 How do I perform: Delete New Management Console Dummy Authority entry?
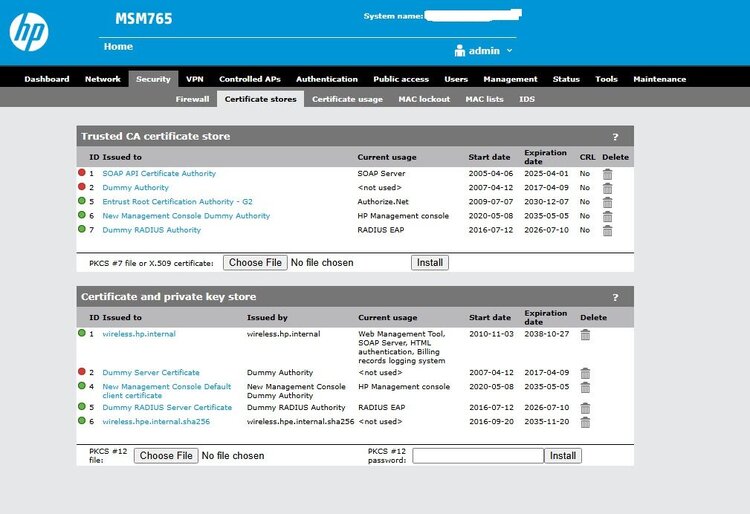(x=607, y=217)
